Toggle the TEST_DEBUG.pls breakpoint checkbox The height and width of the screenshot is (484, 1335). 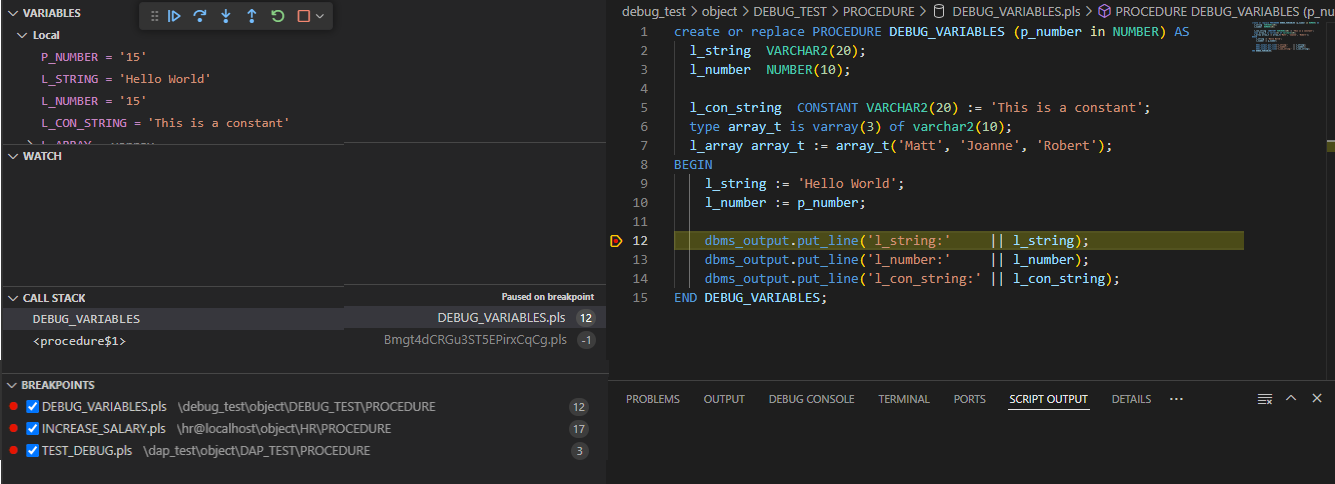tap(33, 451)
